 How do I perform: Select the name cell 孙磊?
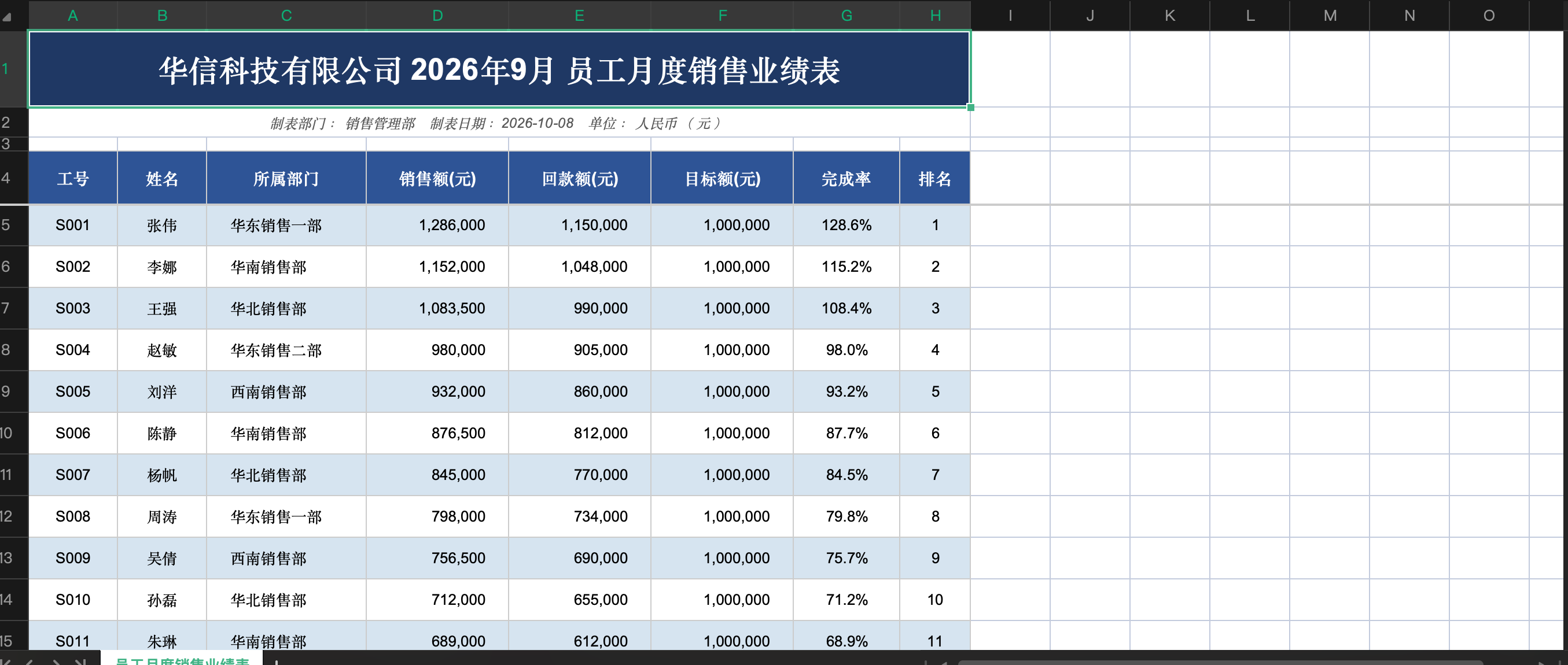(x=162, y=600)
